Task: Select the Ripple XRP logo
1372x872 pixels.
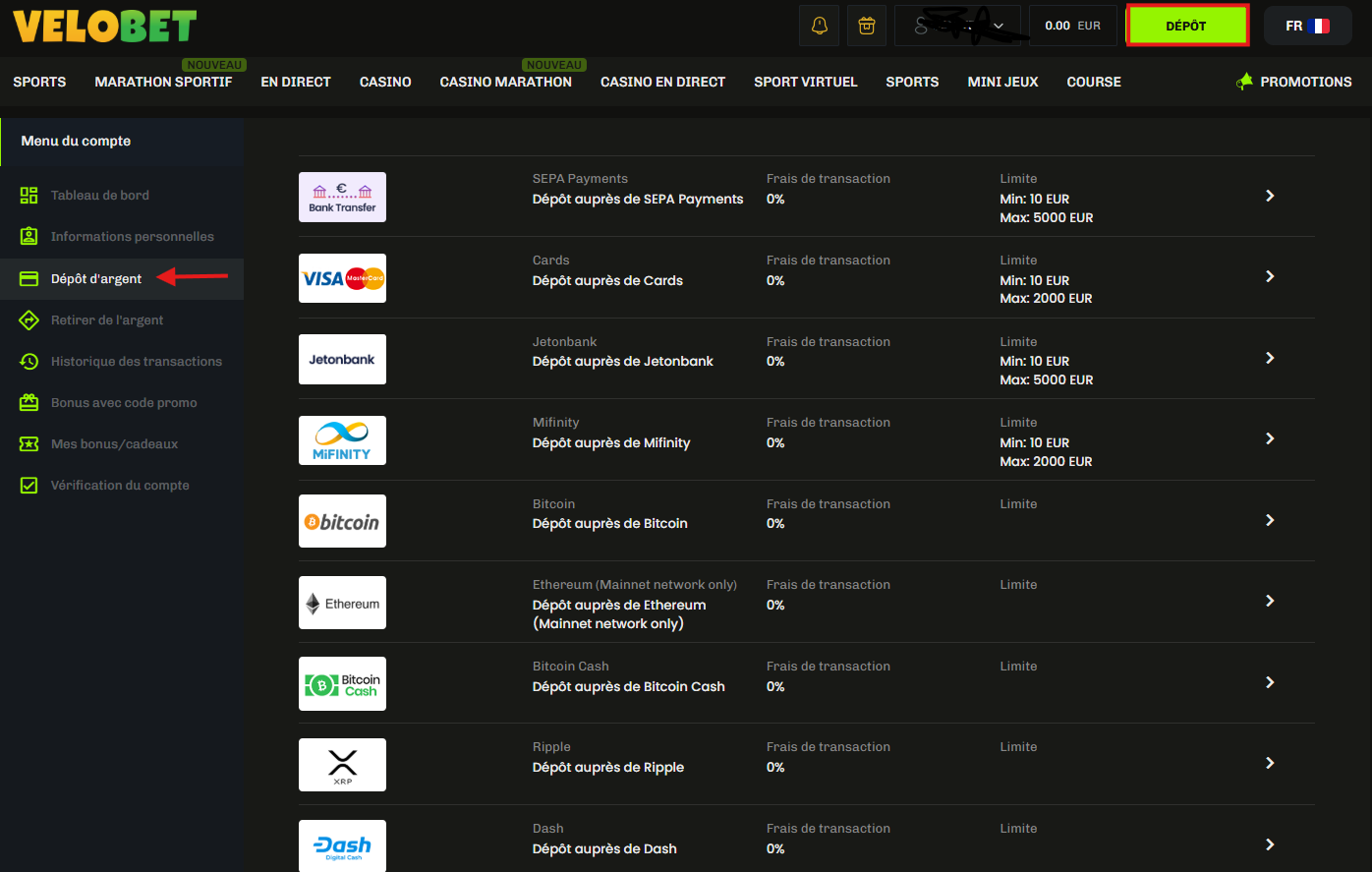Action: point(342,765)
